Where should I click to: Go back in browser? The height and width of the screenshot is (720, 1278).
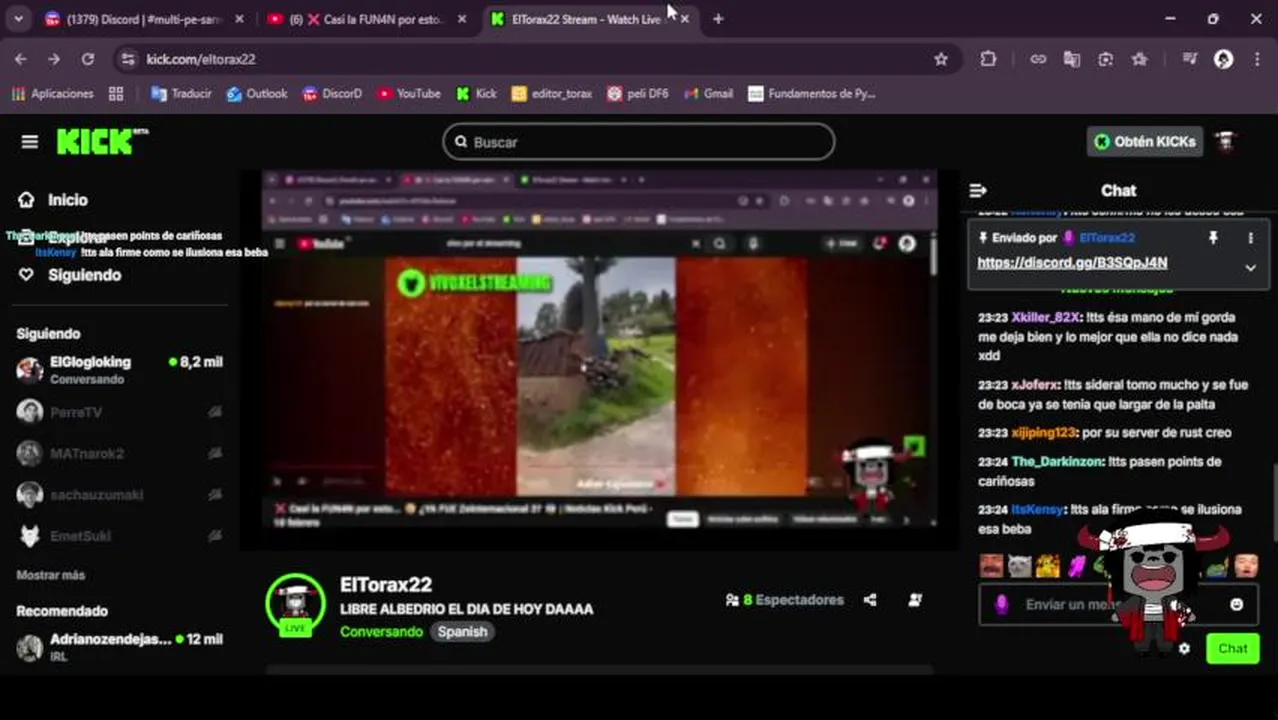point(21,59)
